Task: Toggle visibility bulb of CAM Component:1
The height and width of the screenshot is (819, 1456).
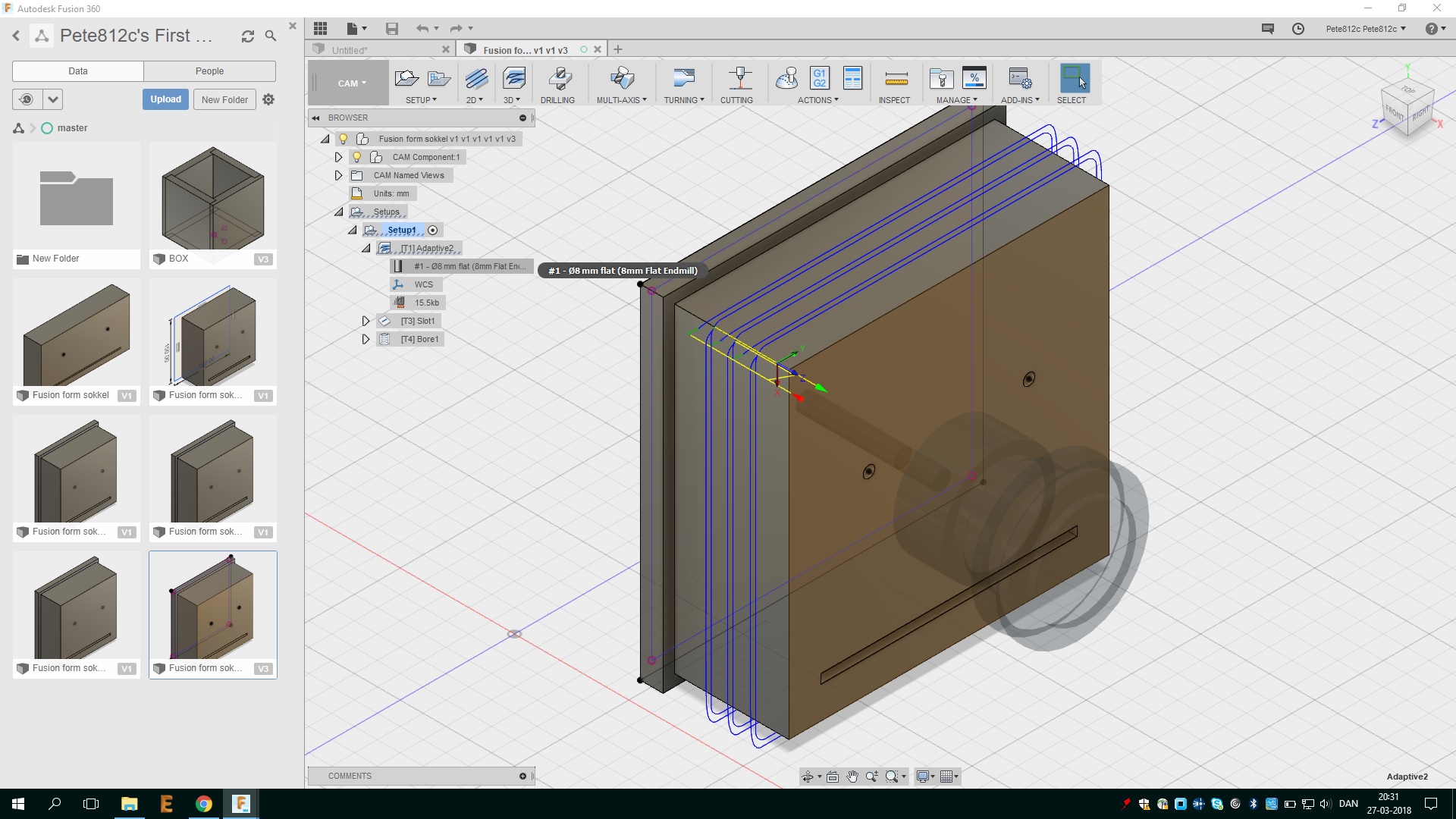Action: coord(357,157)
